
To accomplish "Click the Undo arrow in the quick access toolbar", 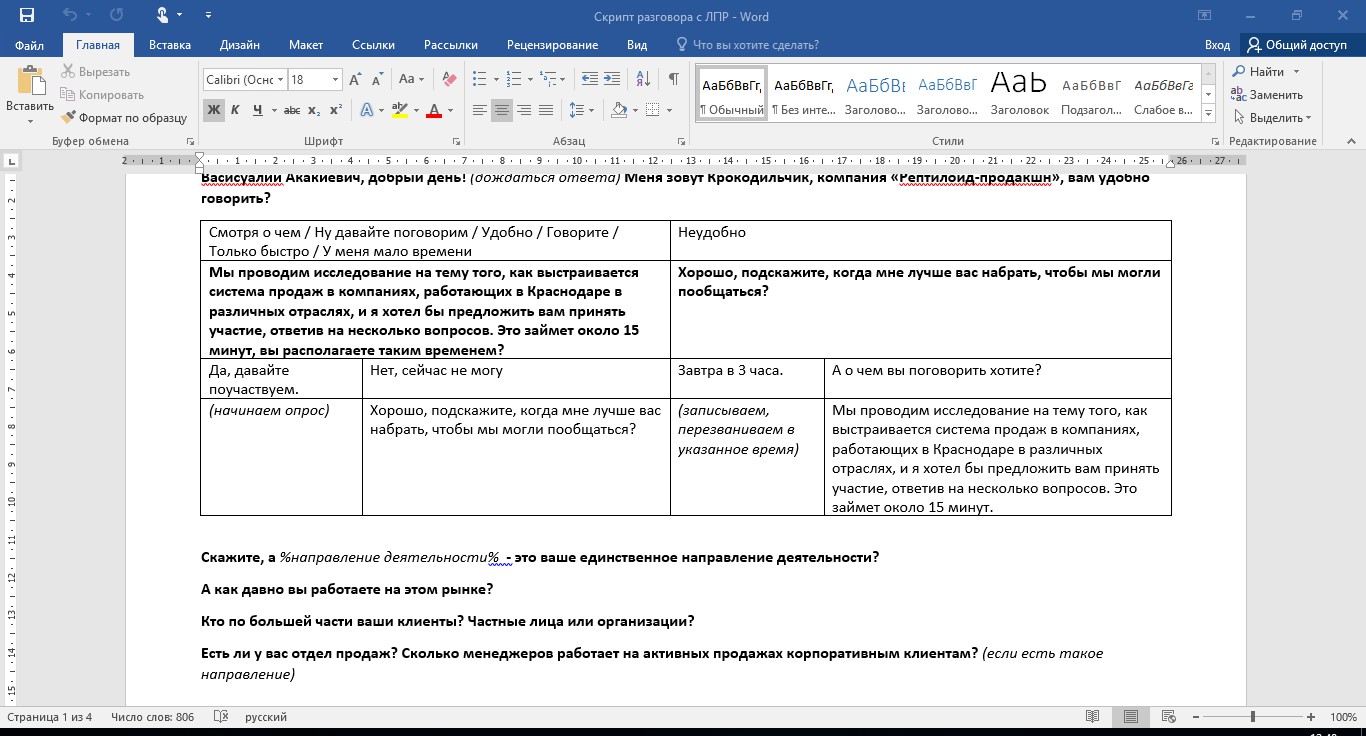I will pos(70,16).
